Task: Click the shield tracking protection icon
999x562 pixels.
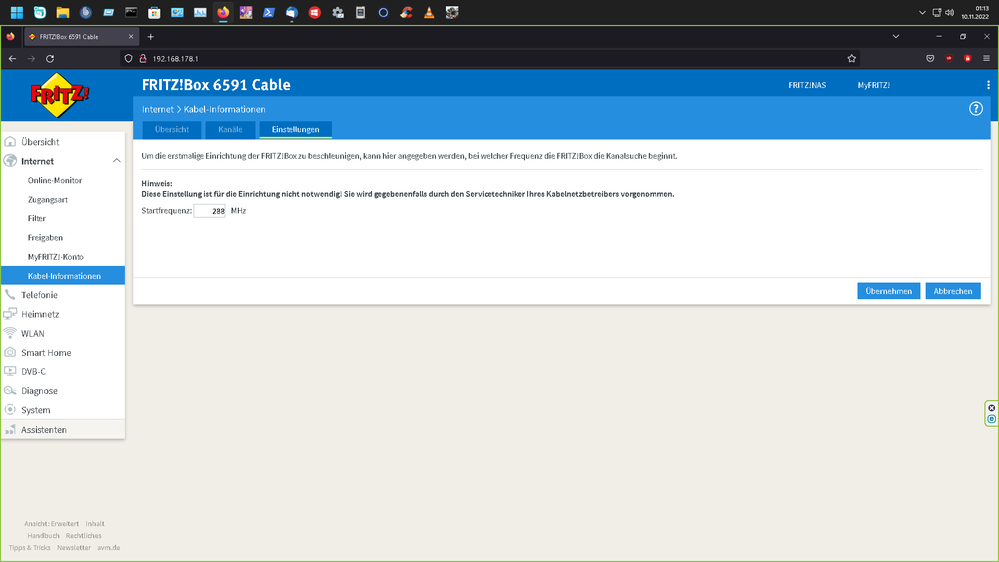Action: [128, 59]
